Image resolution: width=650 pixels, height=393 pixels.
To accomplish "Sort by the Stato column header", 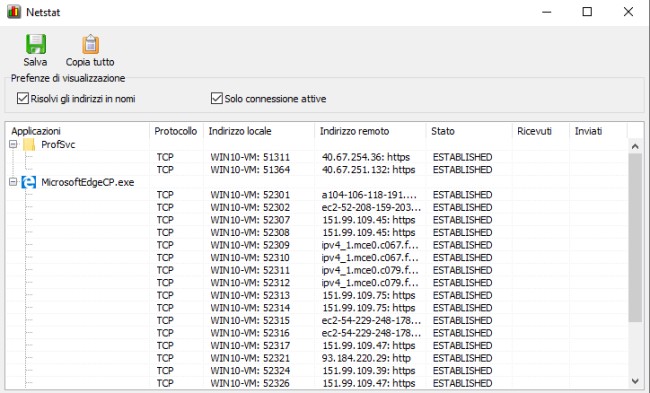I will (469, 131).
